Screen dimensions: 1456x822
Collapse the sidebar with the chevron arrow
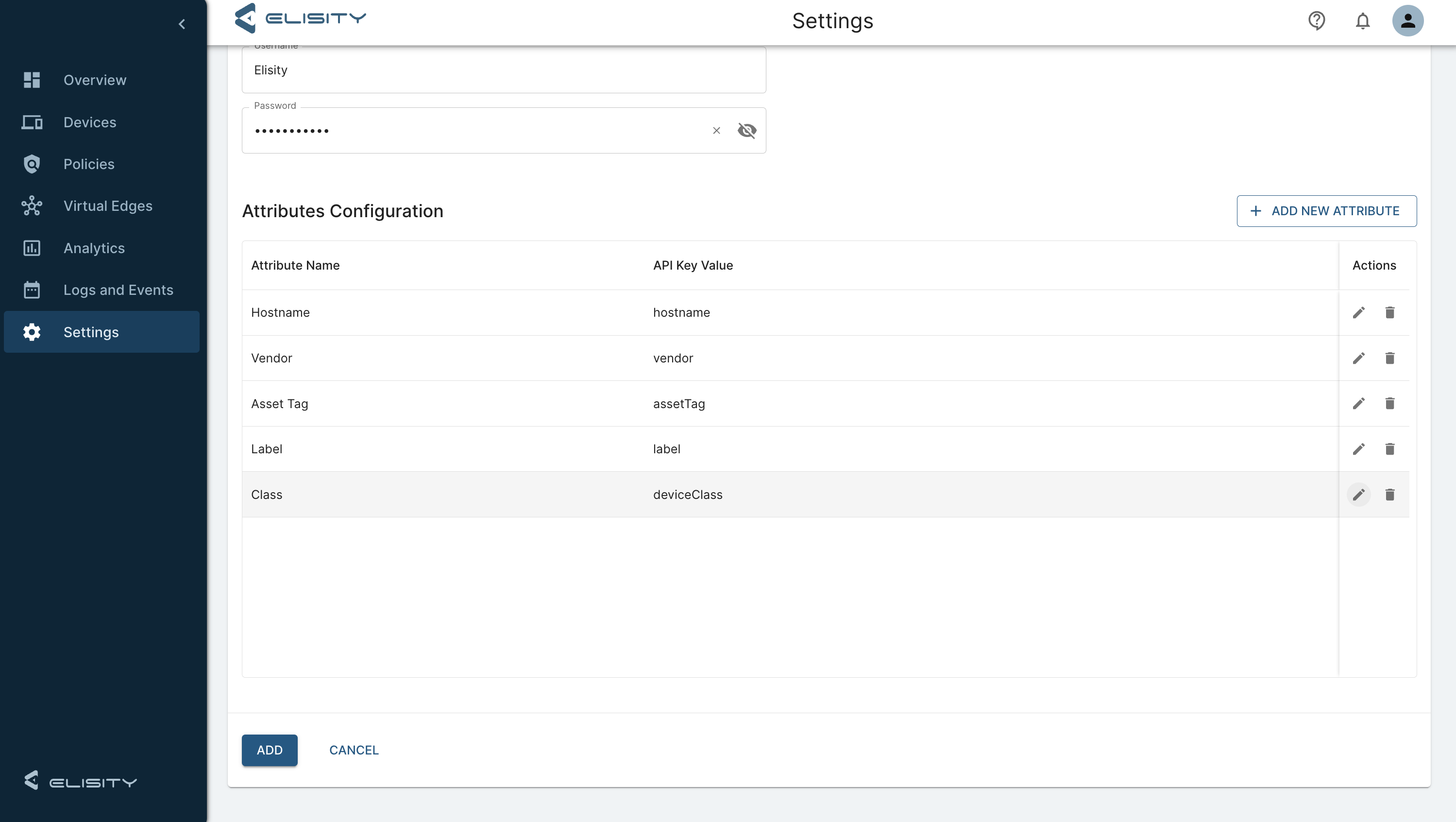pyautogui.click(x=182, y=24)
